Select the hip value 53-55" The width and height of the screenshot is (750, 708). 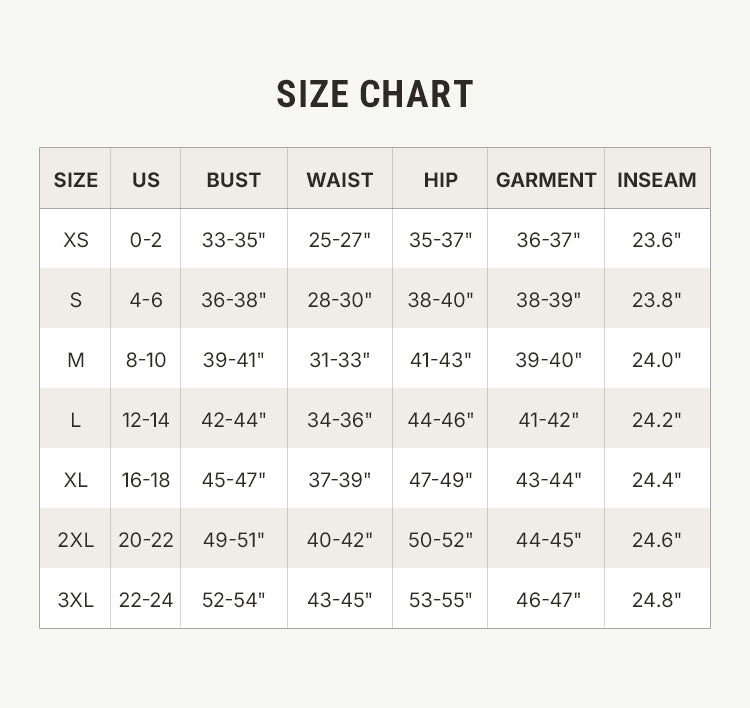[x=440, y=600]
